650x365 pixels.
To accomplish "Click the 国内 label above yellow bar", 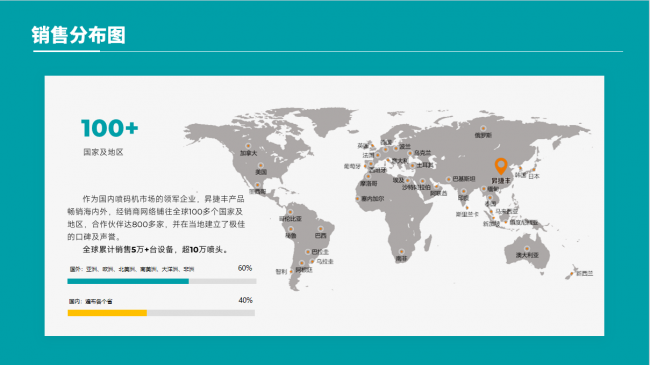I will pos(90,302).
